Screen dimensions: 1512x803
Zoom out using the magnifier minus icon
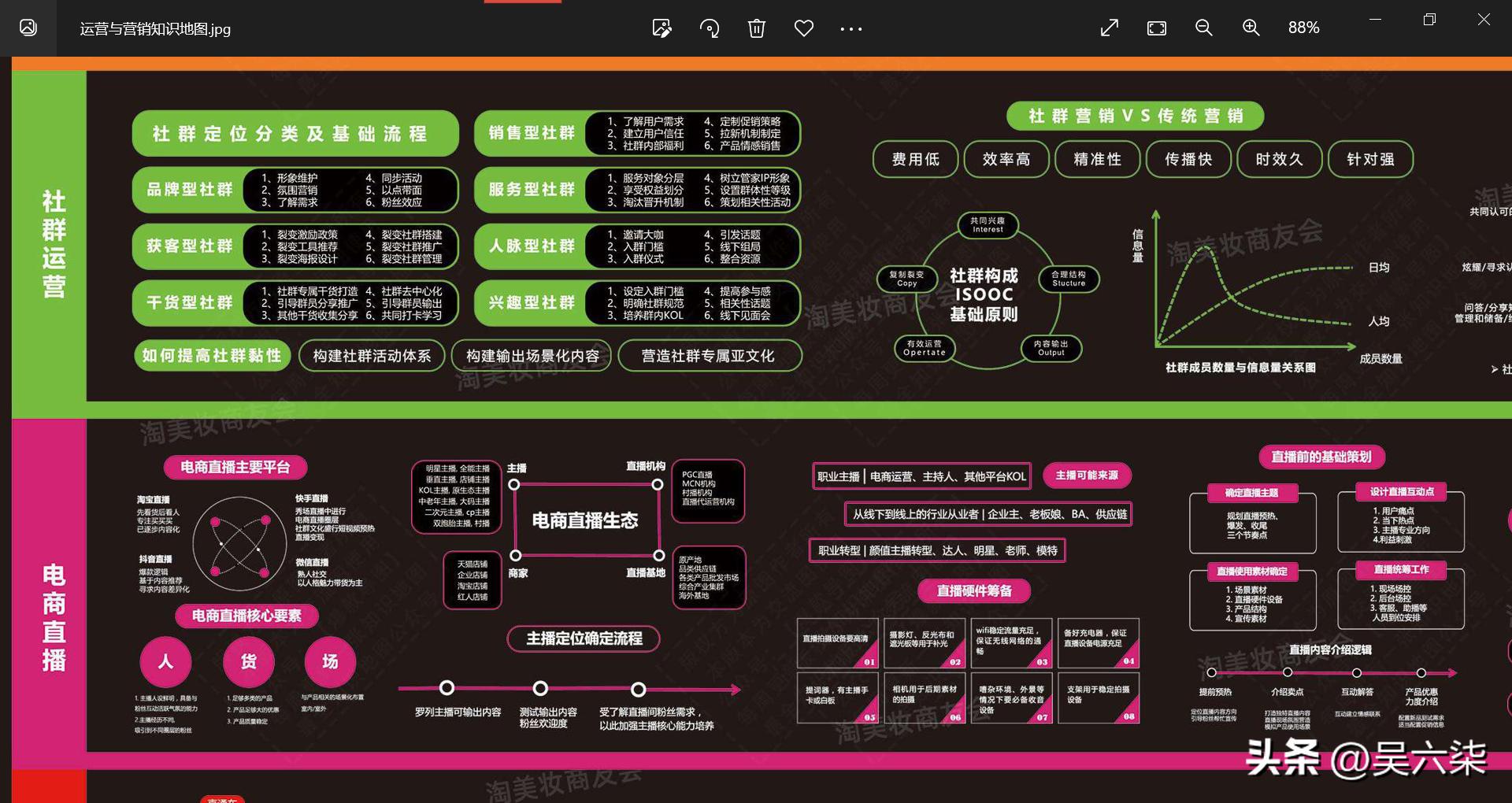point(1203,28)
